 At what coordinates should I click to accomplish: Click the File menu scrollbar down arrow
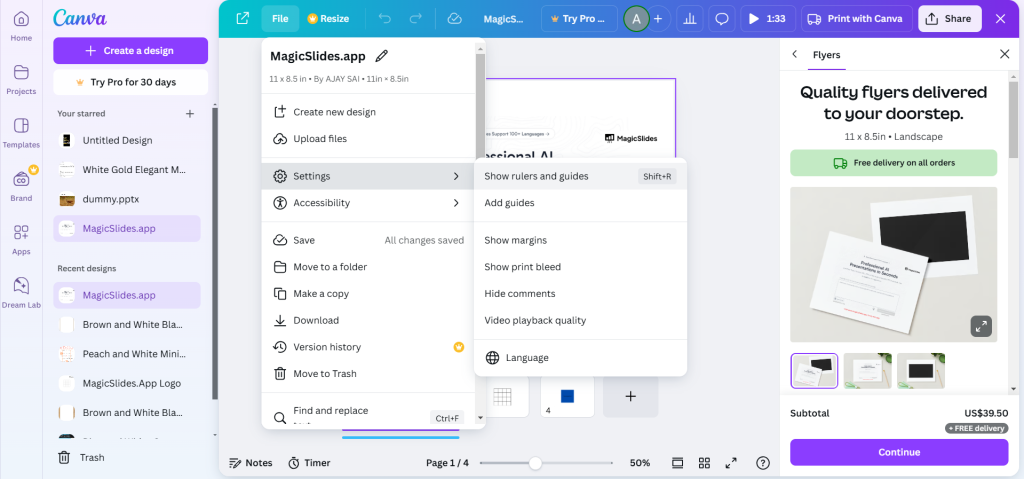pyautogui.click(x=481, y=418)
